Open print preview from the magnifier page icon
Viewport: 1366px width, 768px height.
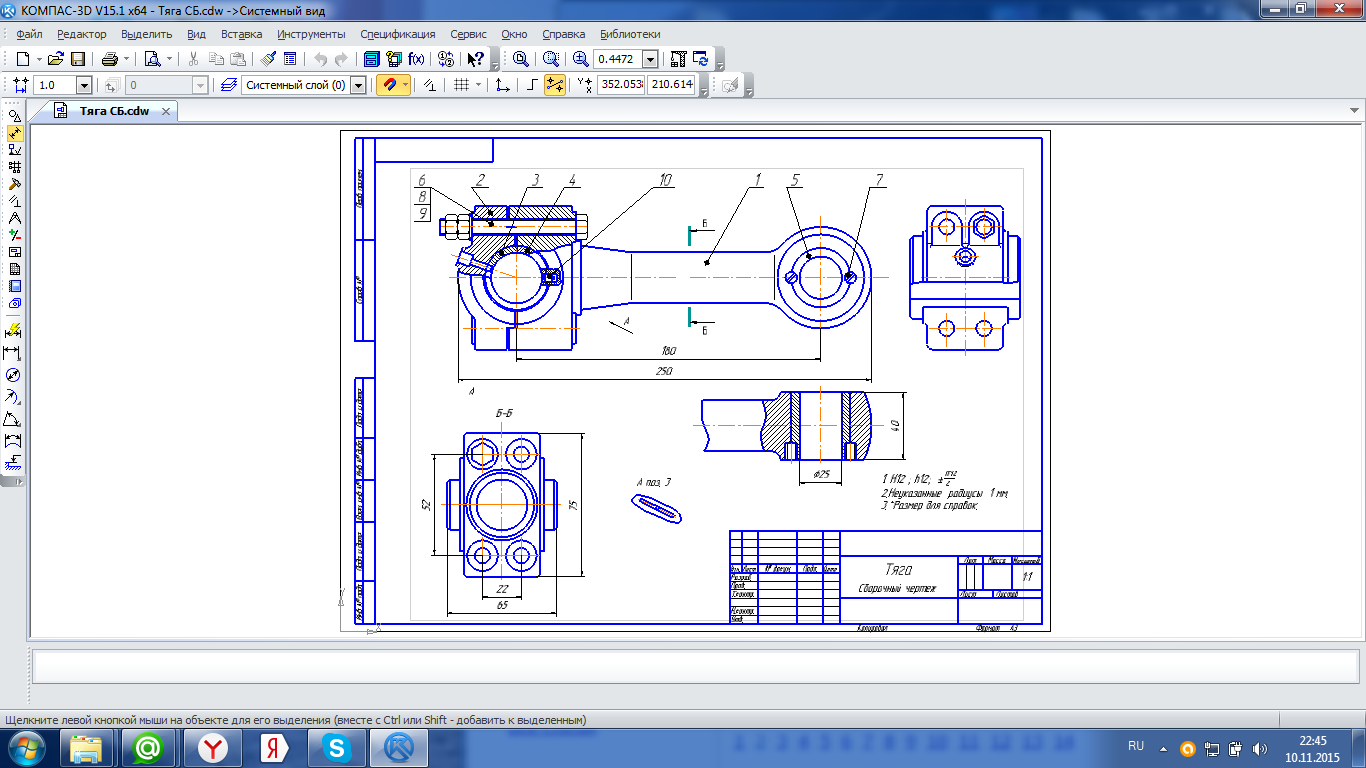[152, 59]
